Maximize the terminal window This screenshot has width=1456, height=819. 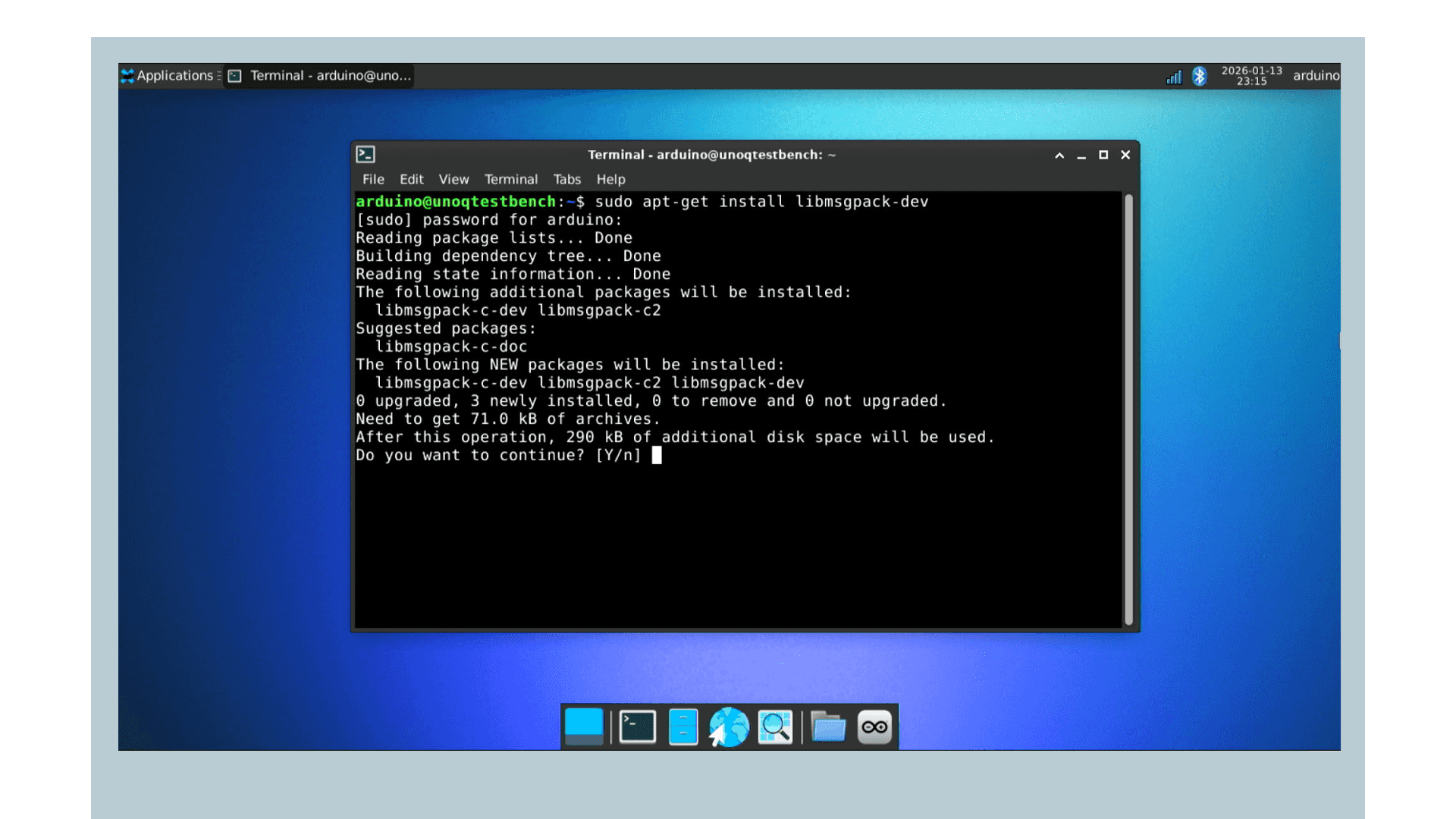click(x=1103, y=155)
